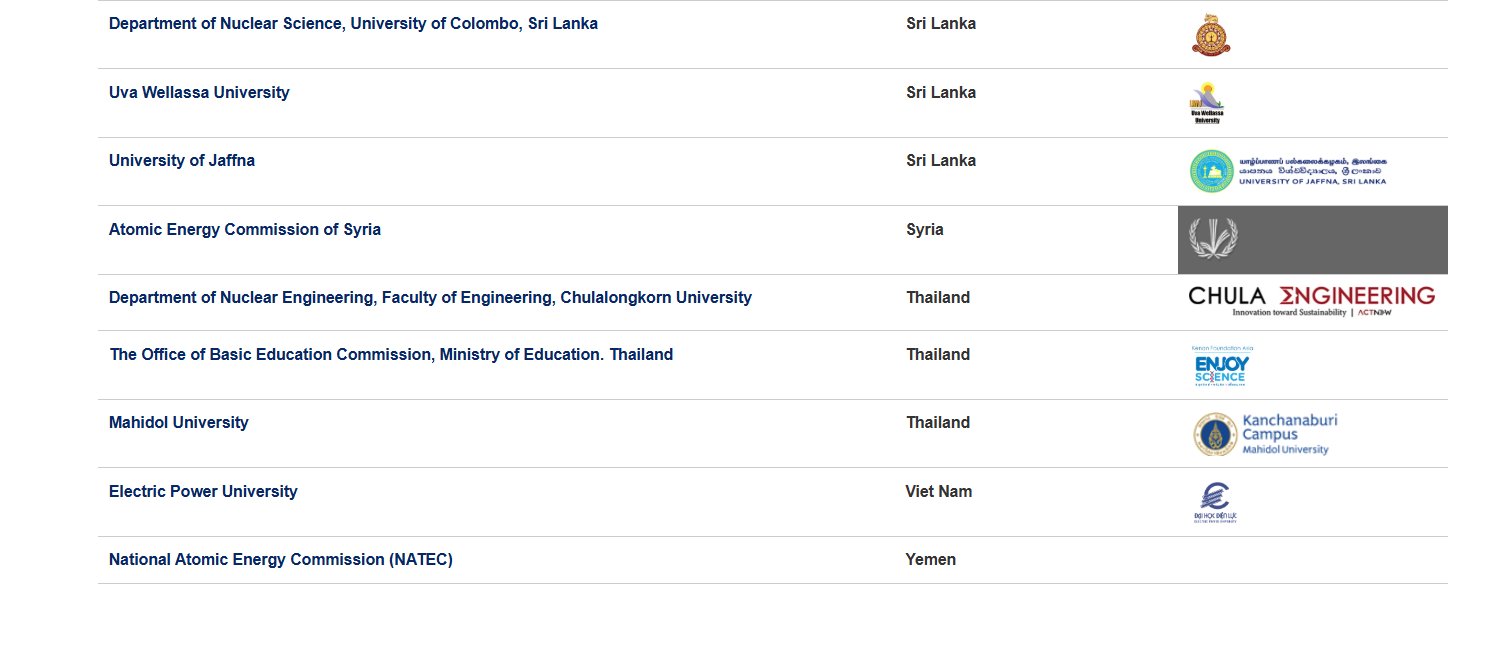Open National Atomic Energy Commission (NATEC) link
This screenshot has height=650, width=1497.
[281, 559]
